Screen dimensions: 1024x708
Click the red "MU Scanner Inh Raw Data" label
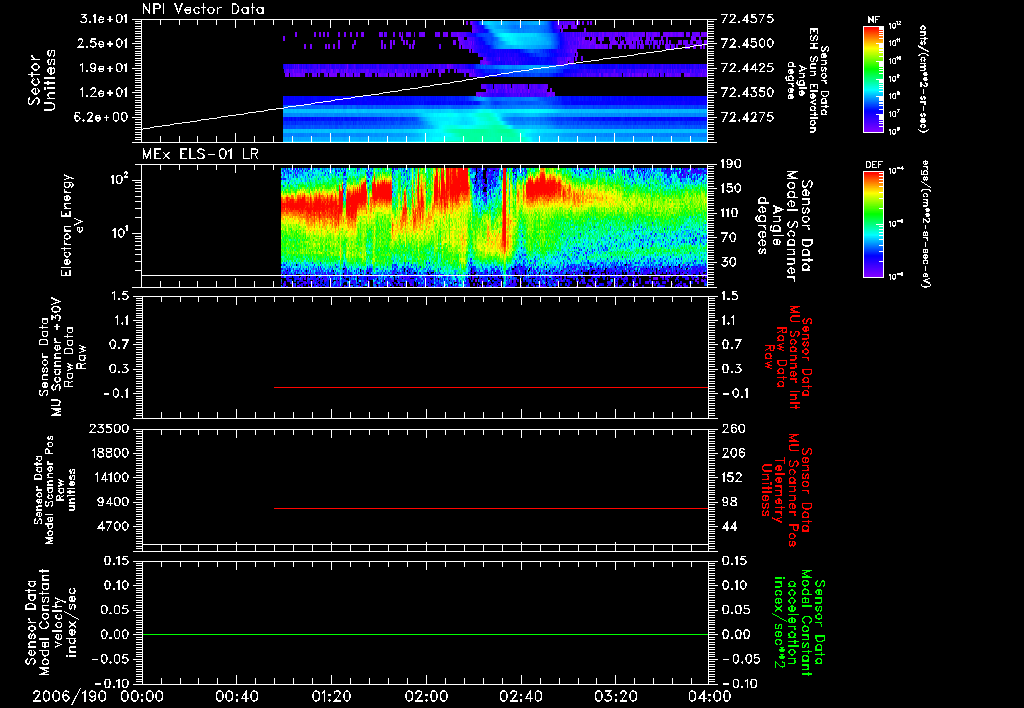click(x=789, y=357)
